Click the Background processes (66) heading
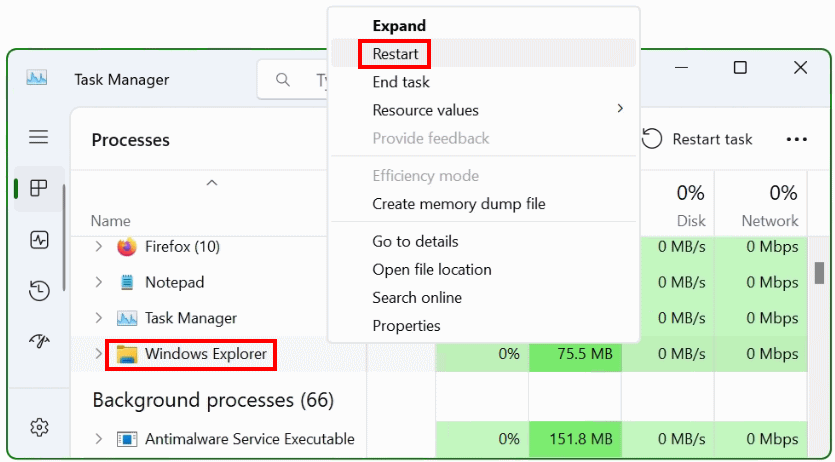This screenshot has height=462, width=835. tap(213, 400)
